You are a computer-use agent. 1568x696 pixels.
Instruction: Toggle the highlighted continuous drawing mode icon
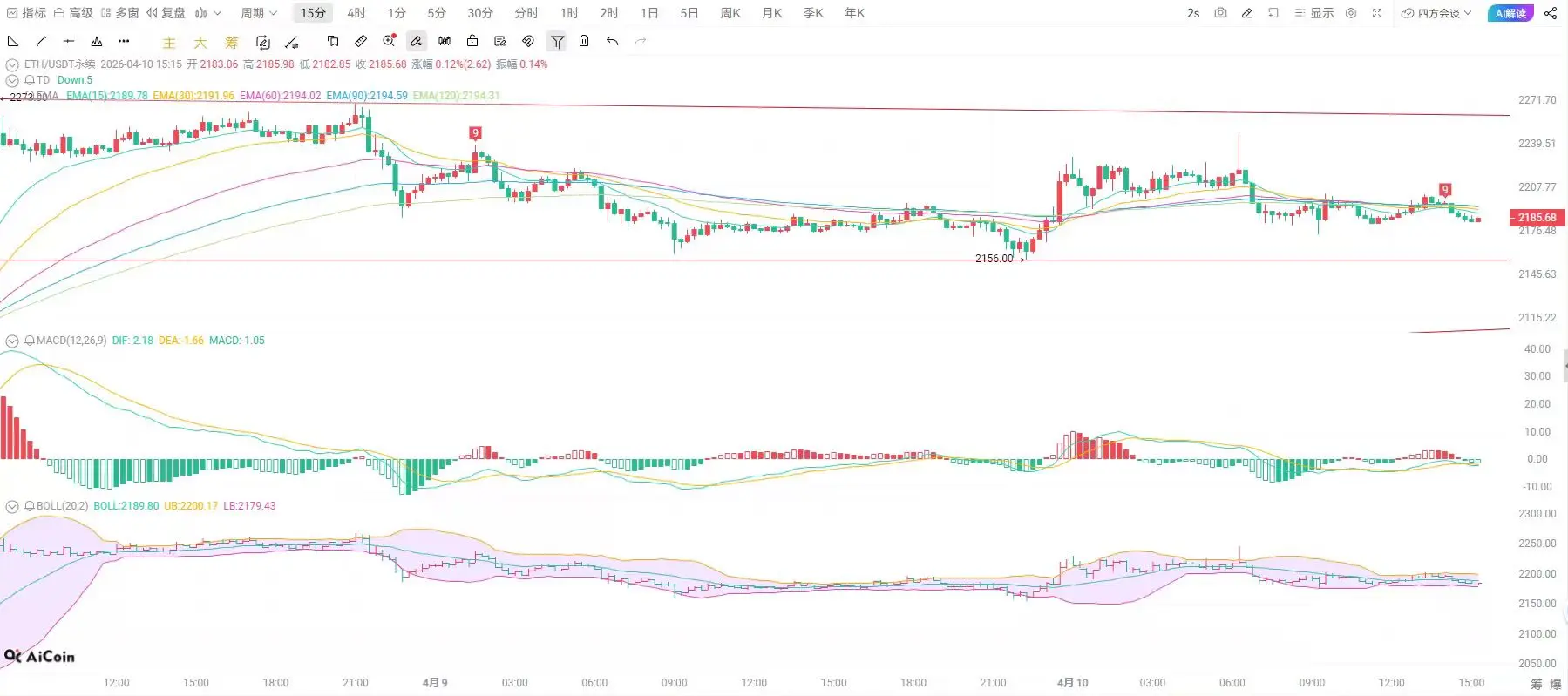(x=417, y=41)
